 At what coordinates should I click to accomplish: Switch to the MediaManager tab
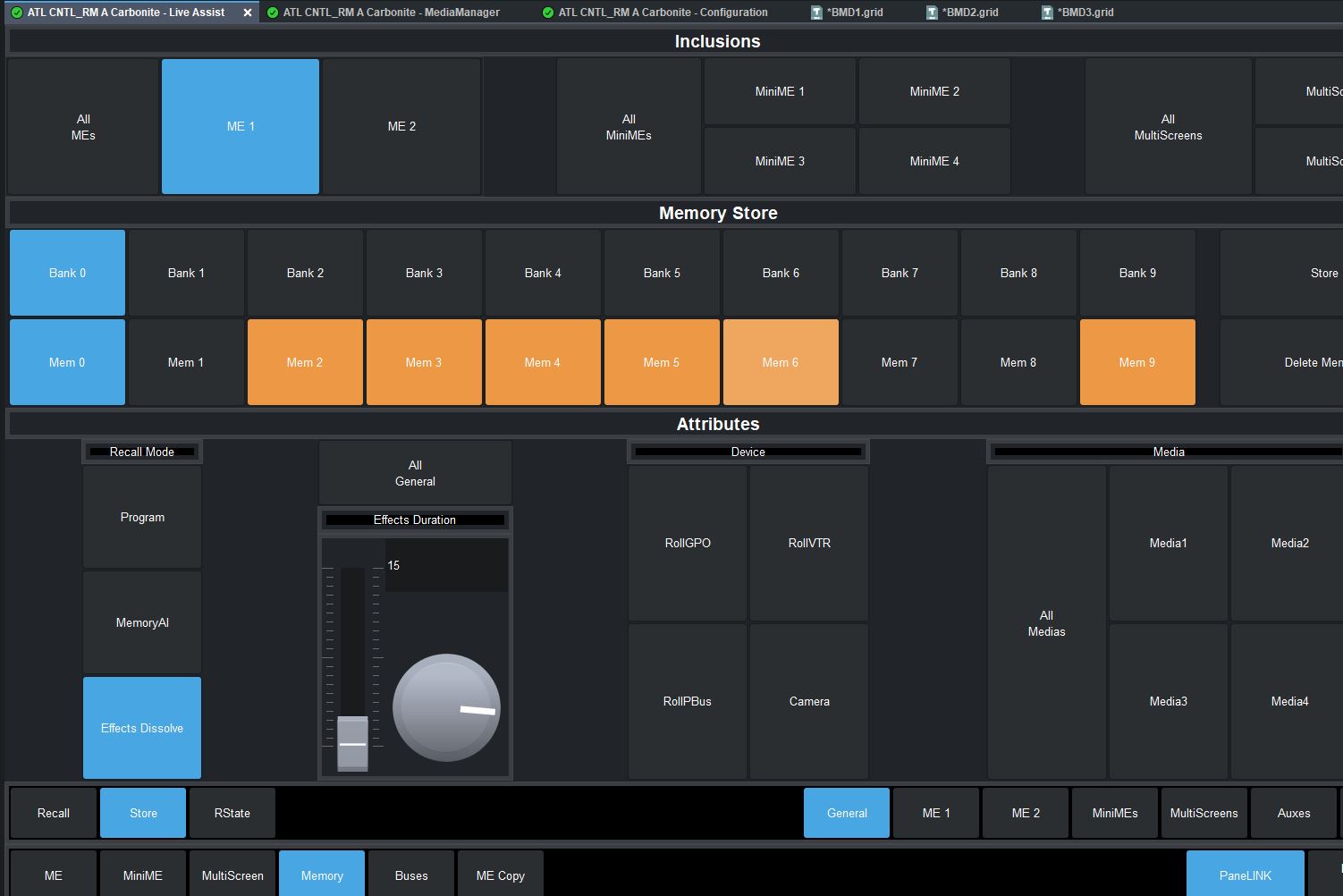coord(390,13)
